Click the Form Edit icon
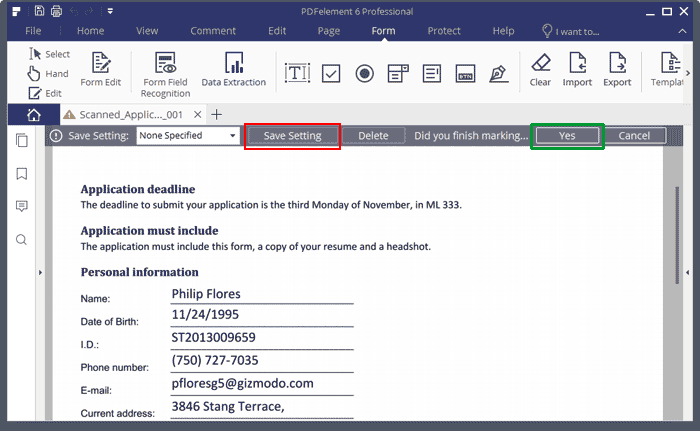Viewport: 700px width, 431px height. (100, 68)
